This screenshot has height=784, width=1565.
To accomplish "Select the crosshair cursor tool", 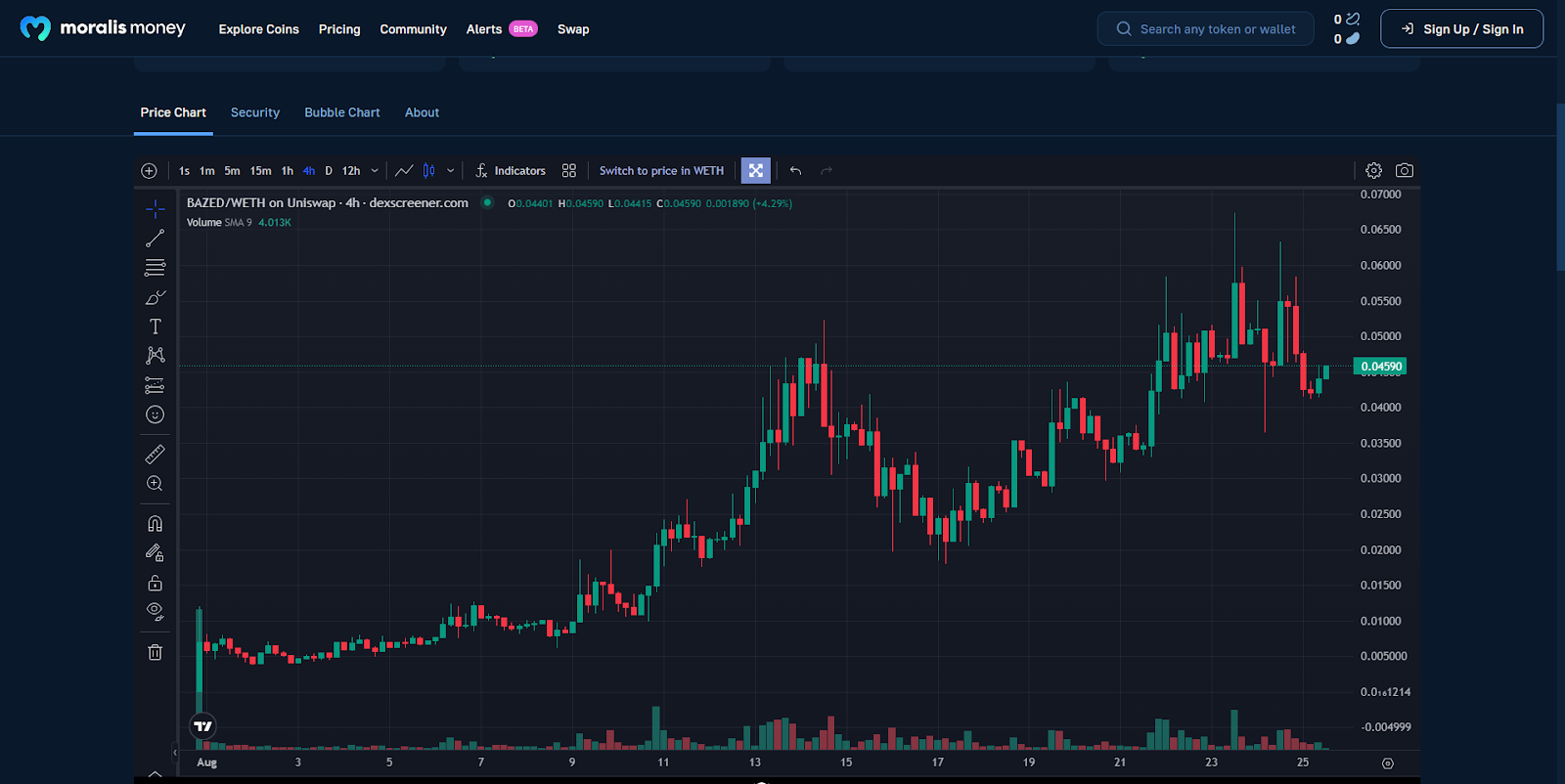I will (155, 209).
